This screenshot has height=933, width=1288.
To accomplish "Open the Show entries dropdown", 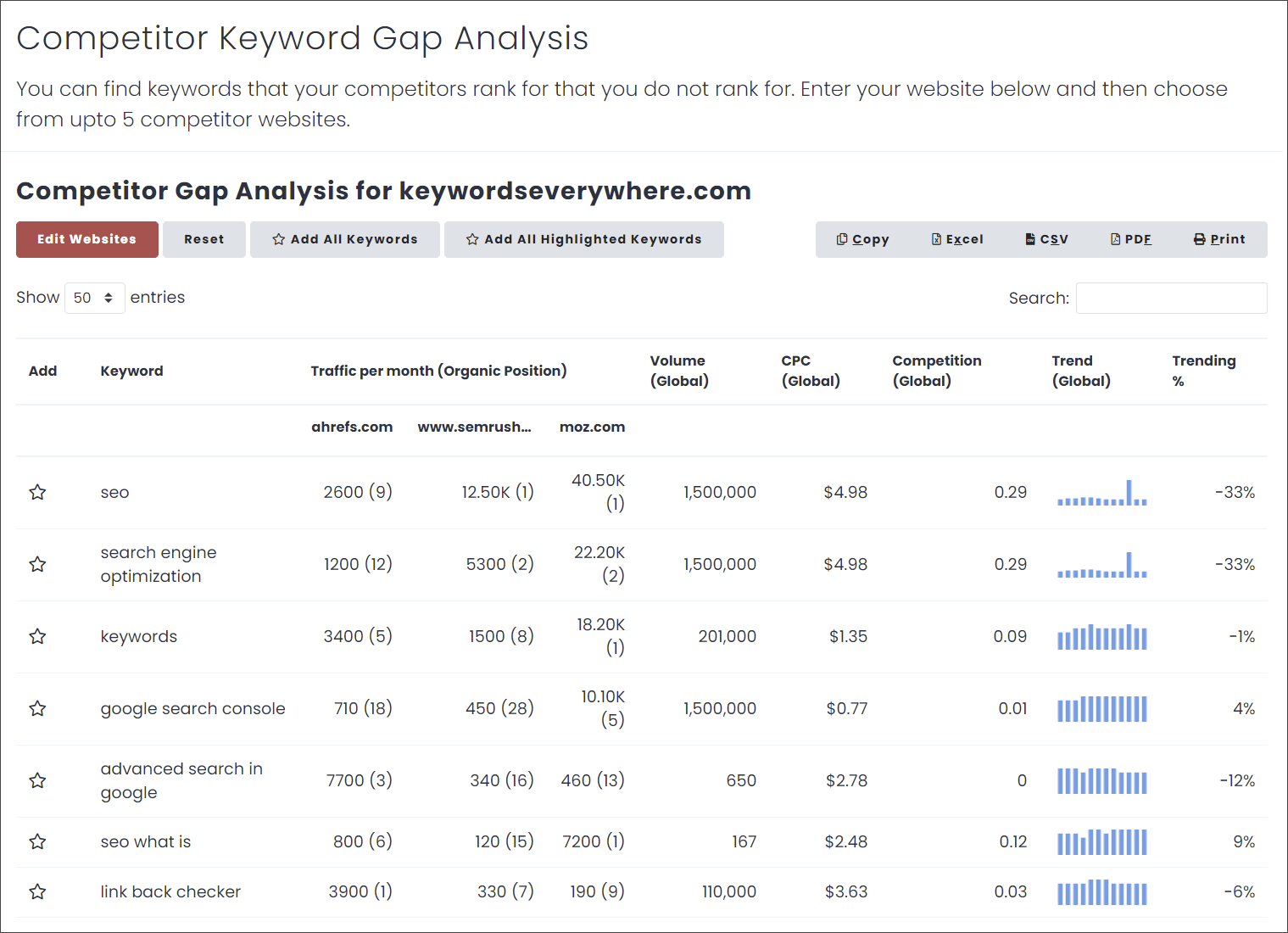I will click(x=95, y=298).
